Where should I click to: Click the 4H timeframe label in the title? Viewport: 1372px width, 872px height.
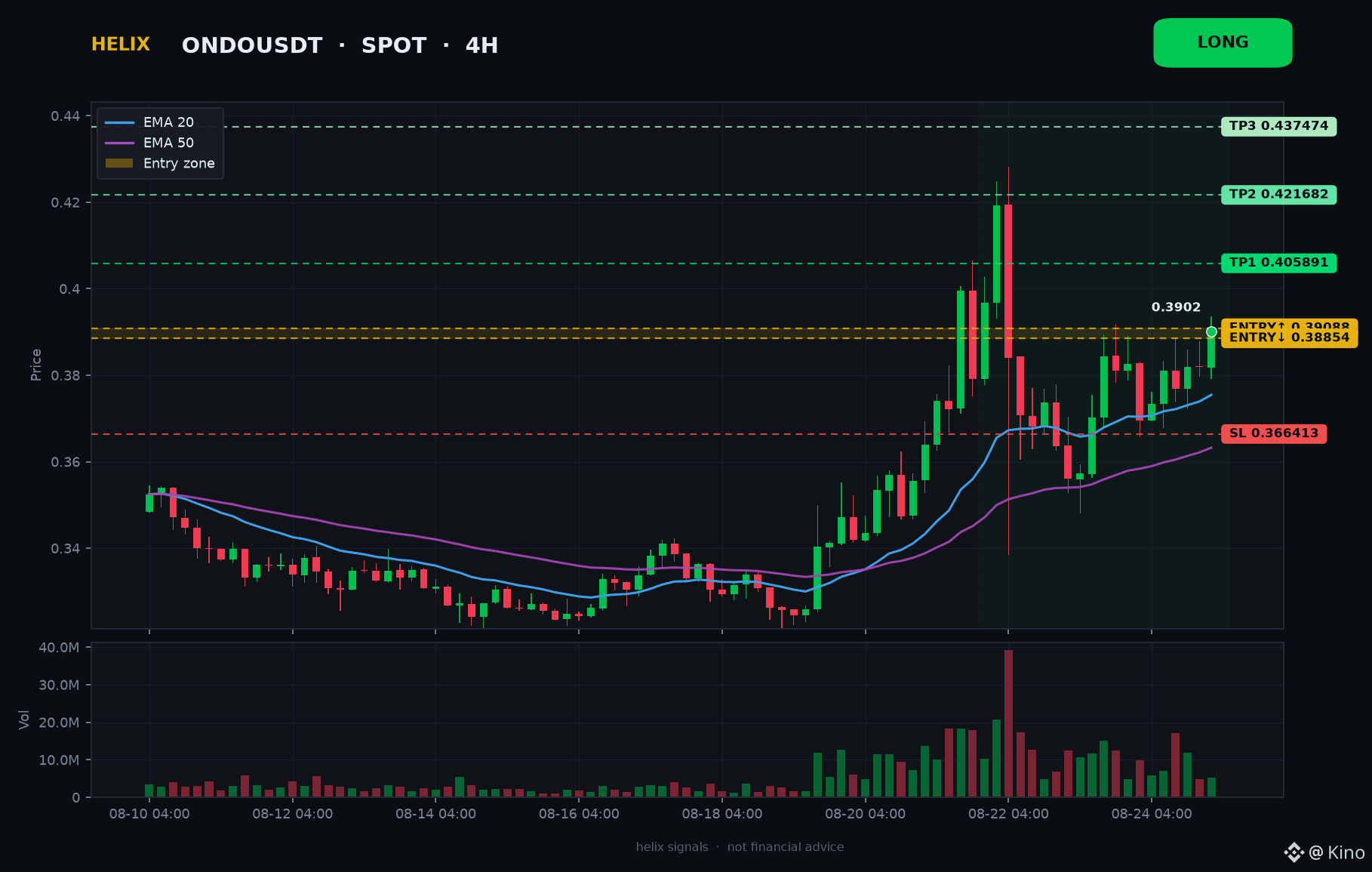pyautogui.click(x=481, y=45)
